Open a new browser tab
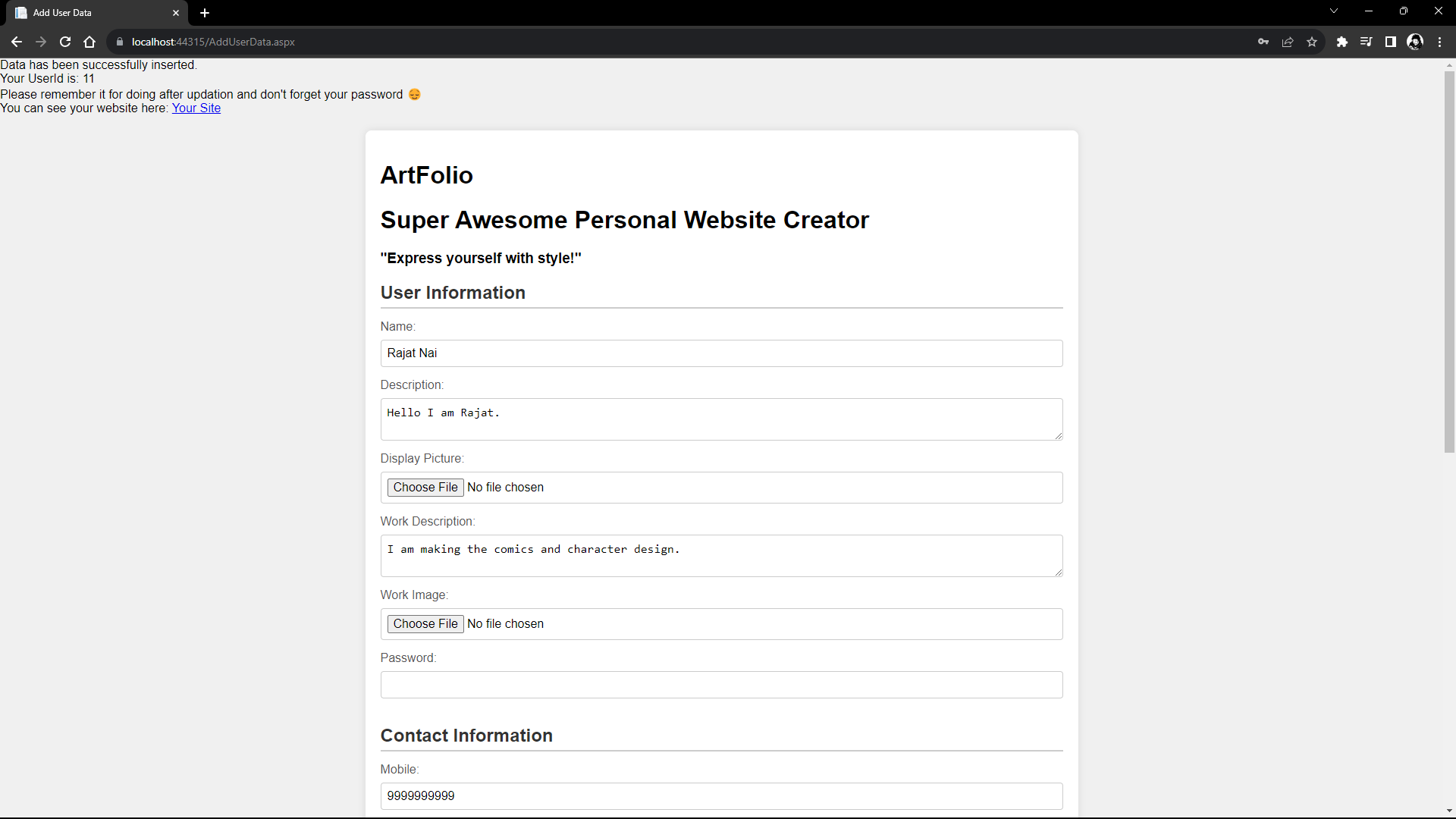1456x819 pixels. 205,13
